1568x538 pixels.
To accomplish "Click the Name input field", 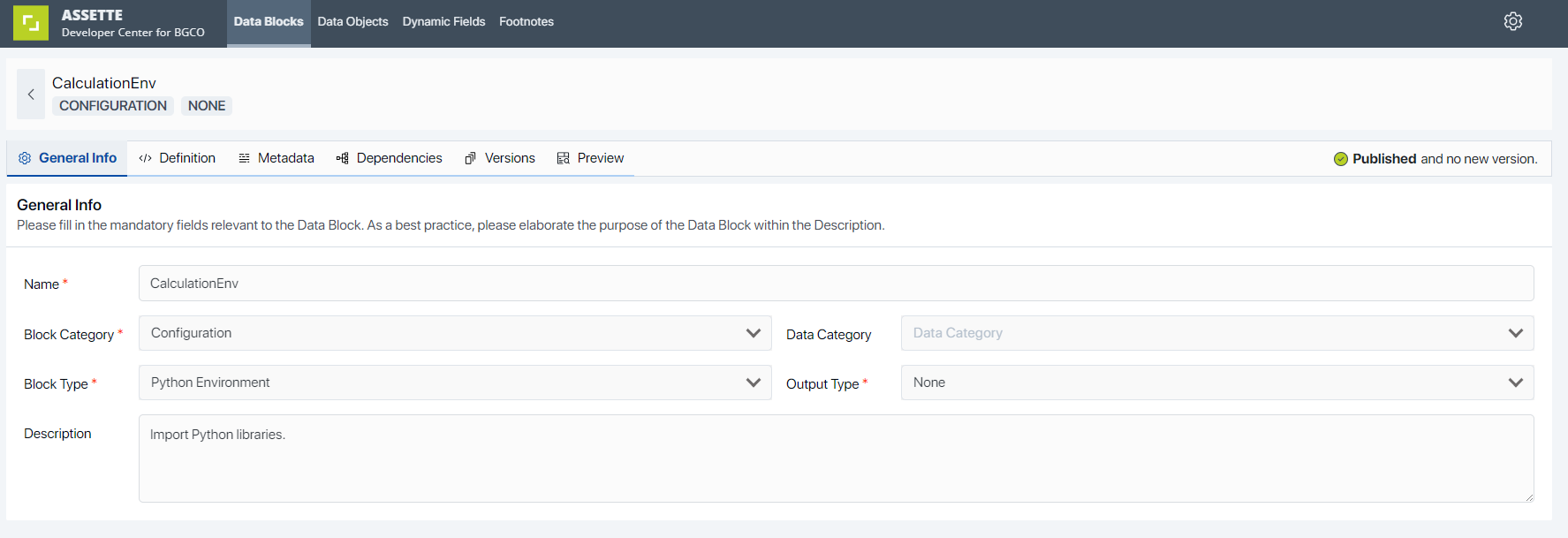I will tap(836, 284).
